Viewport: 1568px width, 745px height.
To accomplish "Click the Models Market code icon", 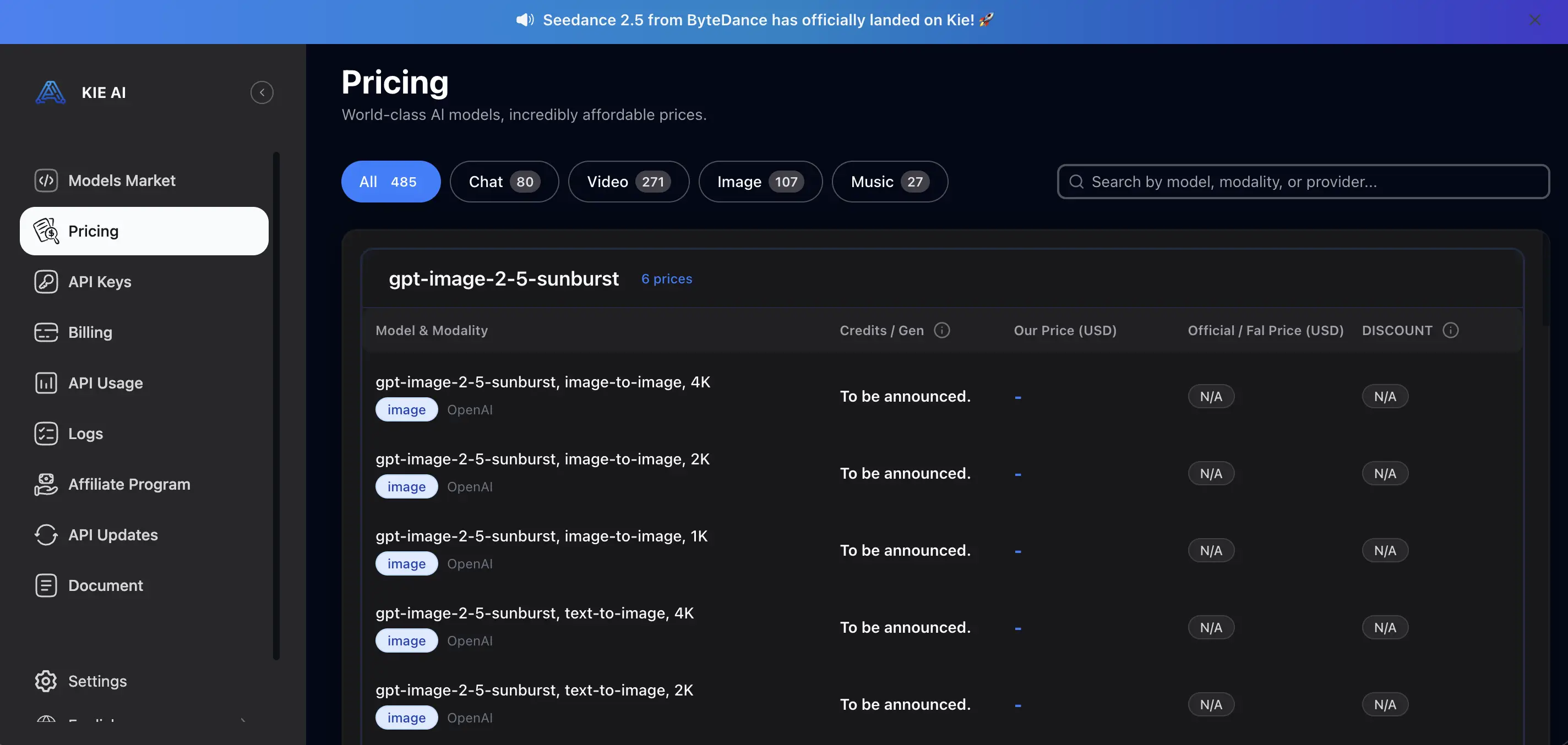I will coord(46,180).
